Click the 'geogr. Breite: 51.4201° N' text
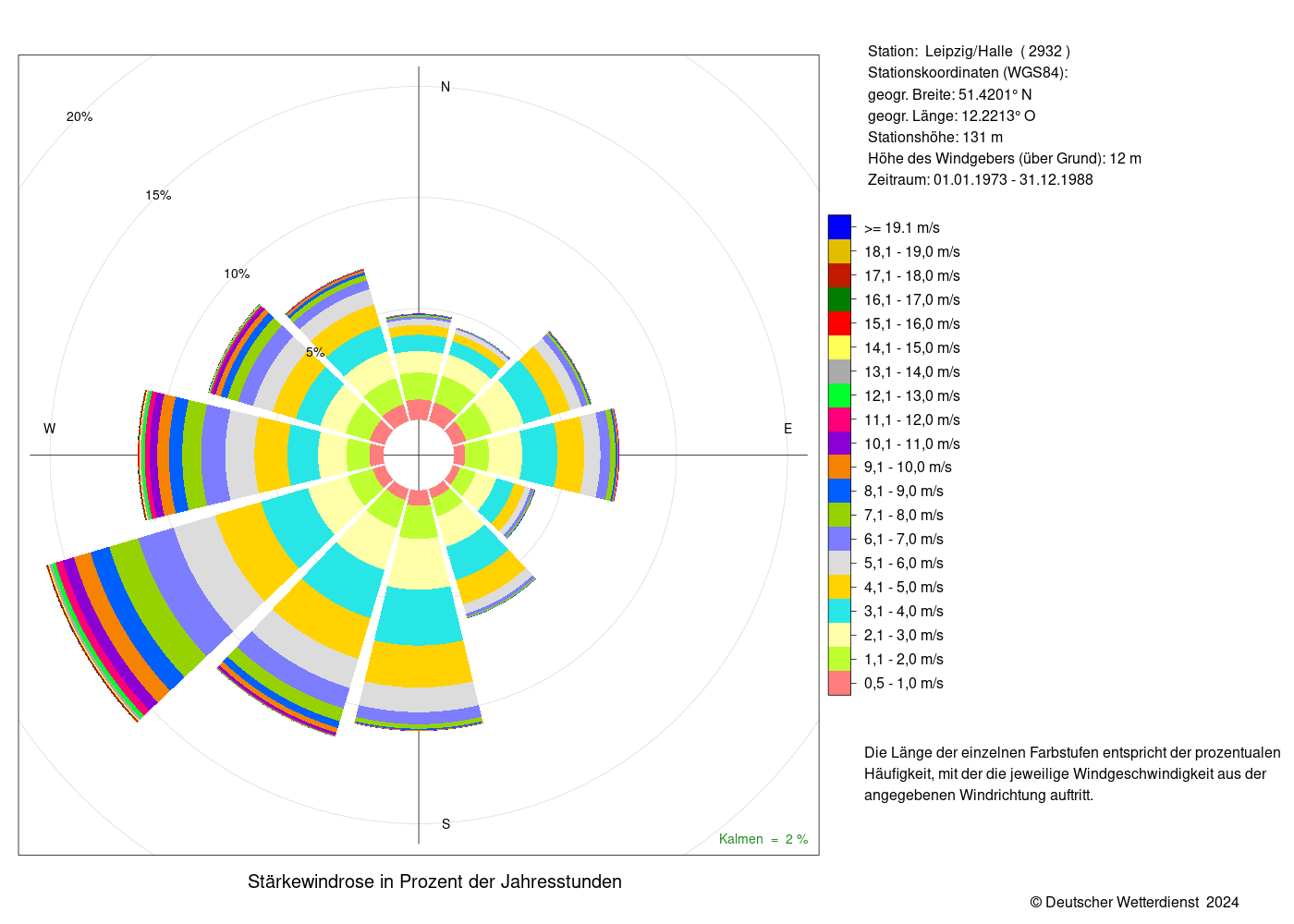 click(950, 94)
